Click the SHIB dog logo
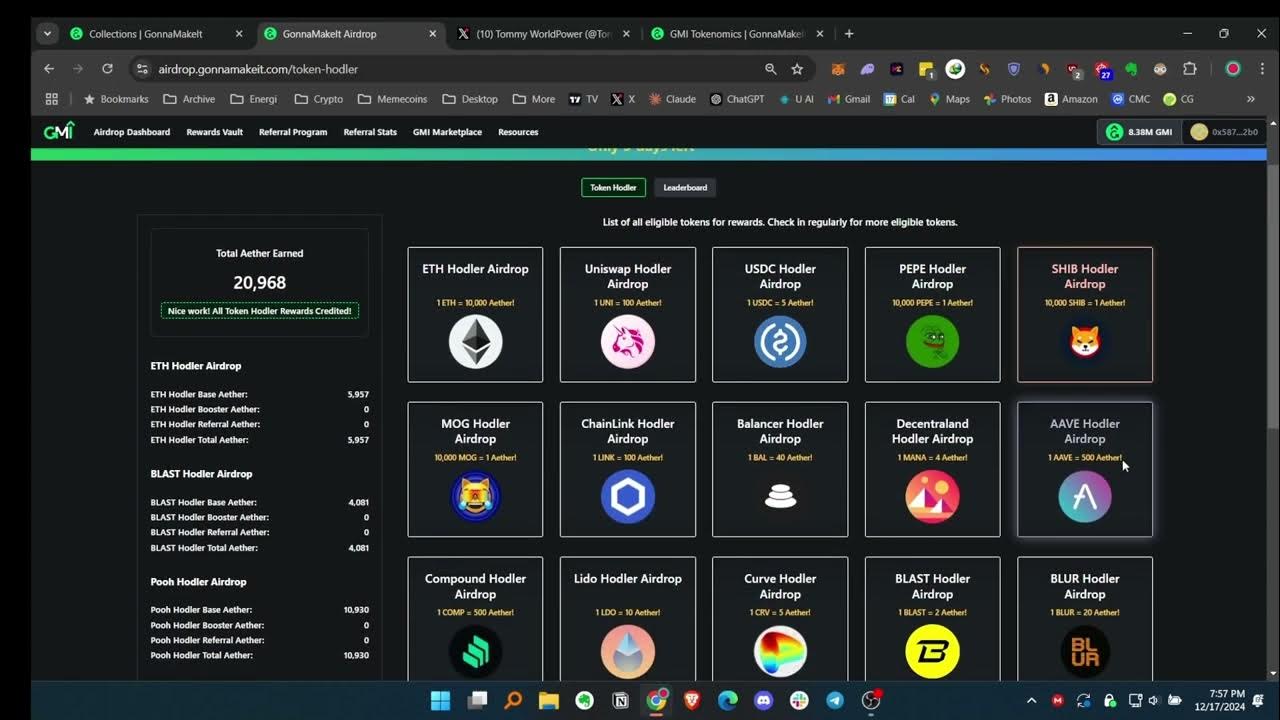 click(x=1085, y=342)
